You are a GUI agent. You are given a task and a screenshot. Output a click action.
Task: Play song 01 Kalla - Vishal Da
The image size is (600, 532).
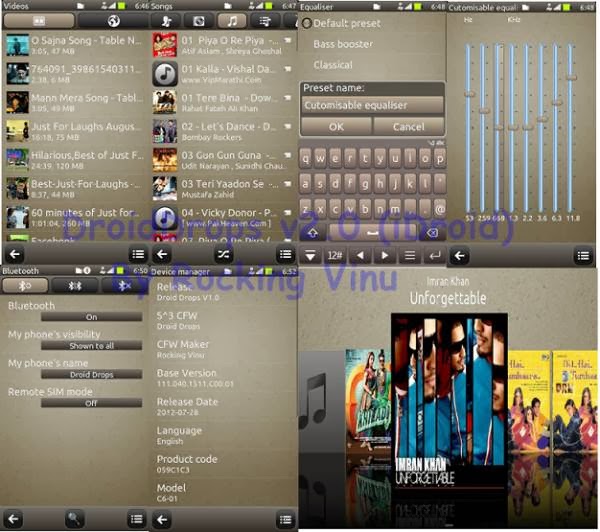coord(223,73)
